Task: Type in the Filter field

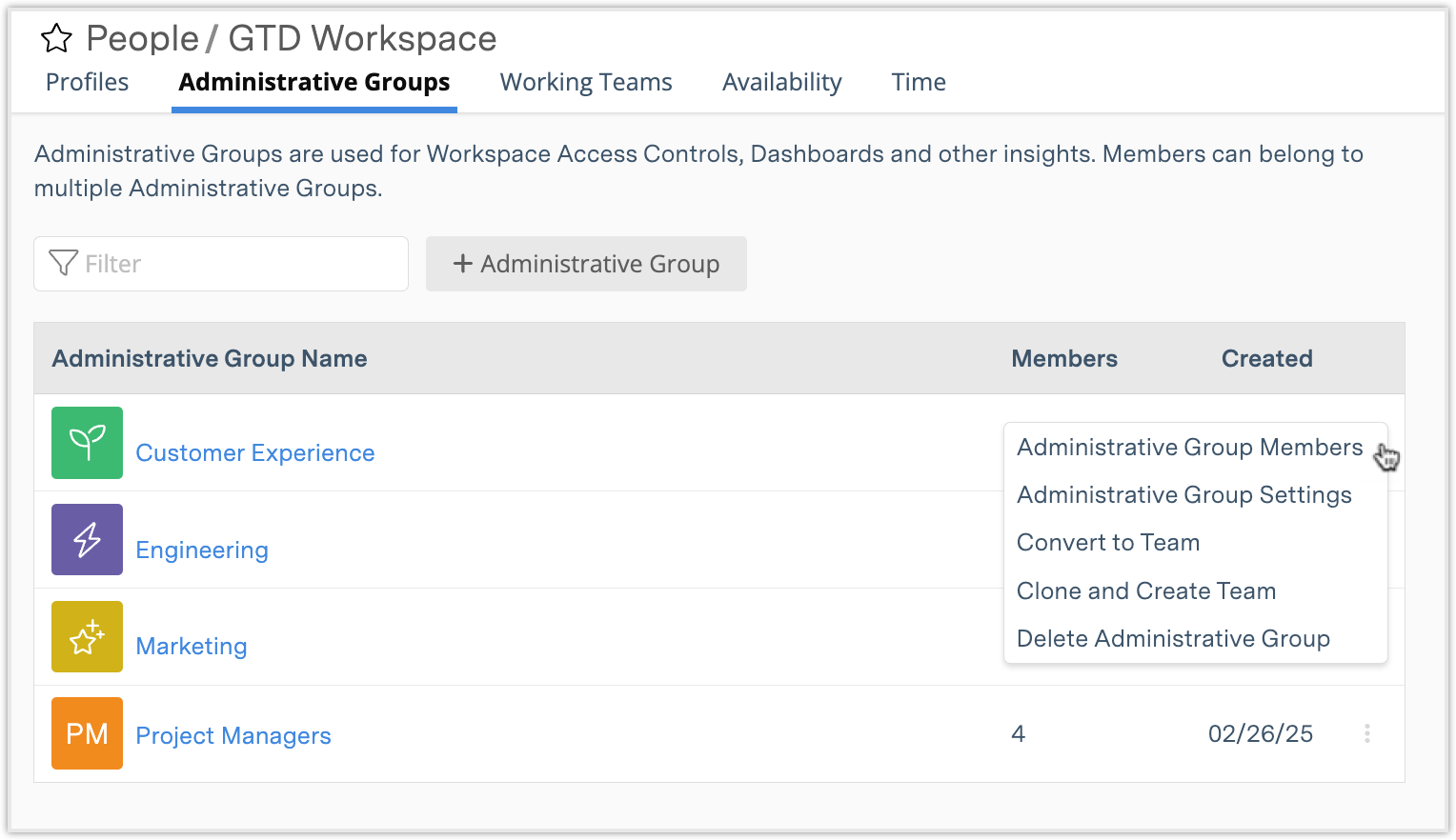Action: [238, 264]
